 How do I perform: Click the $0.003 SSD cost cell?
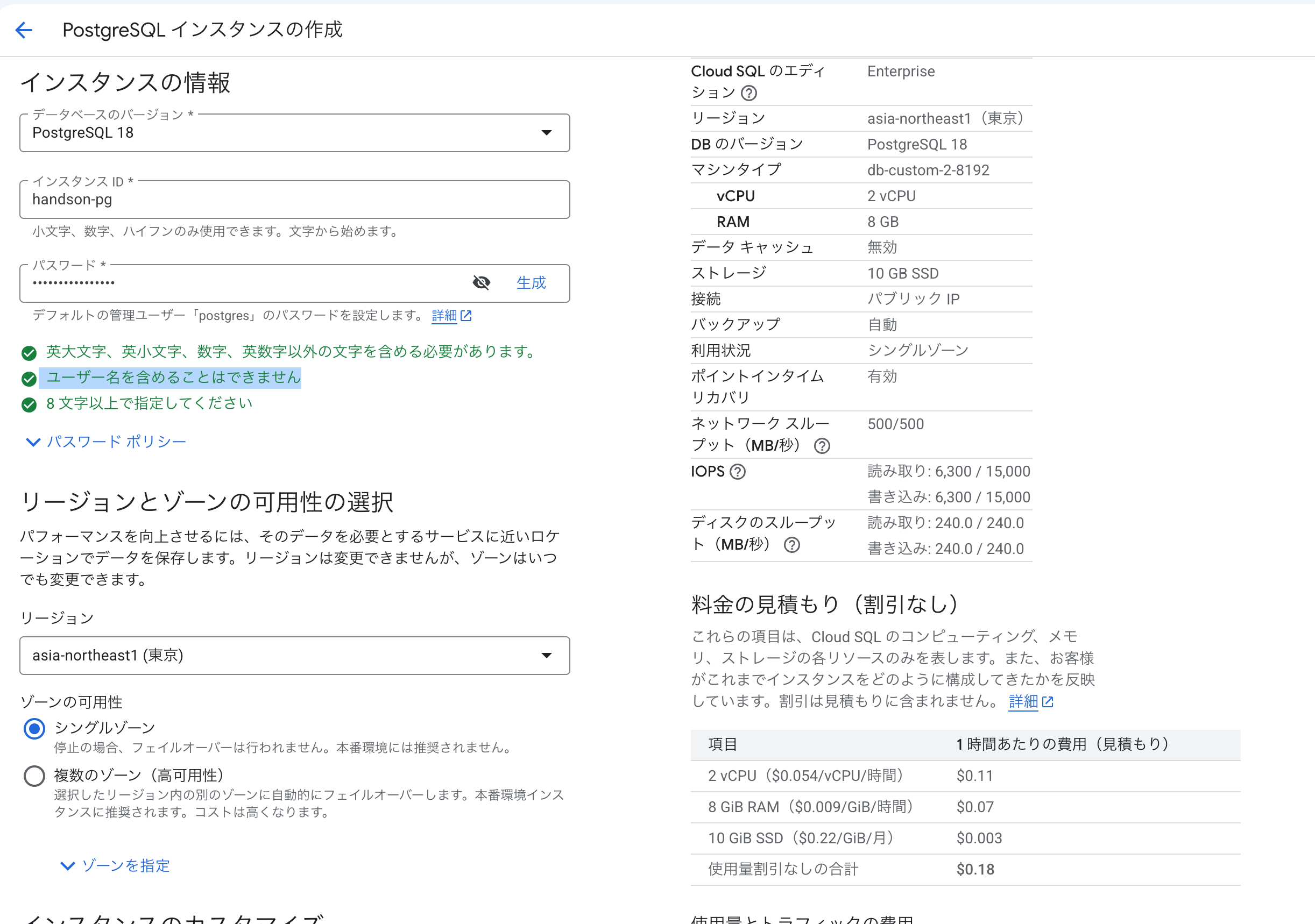click(979, 838)
